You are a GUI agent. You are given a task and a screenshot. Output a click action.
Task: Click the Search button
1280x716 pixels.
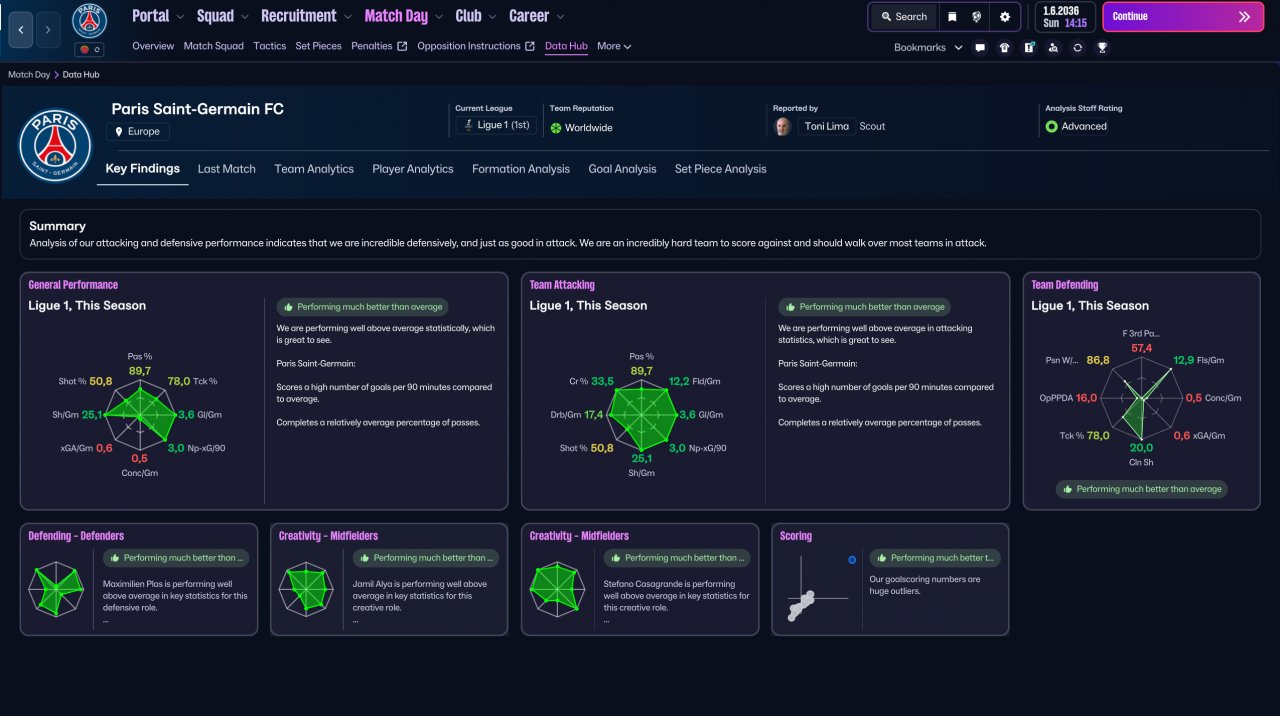pyautogui.click(x=904, y=17)
